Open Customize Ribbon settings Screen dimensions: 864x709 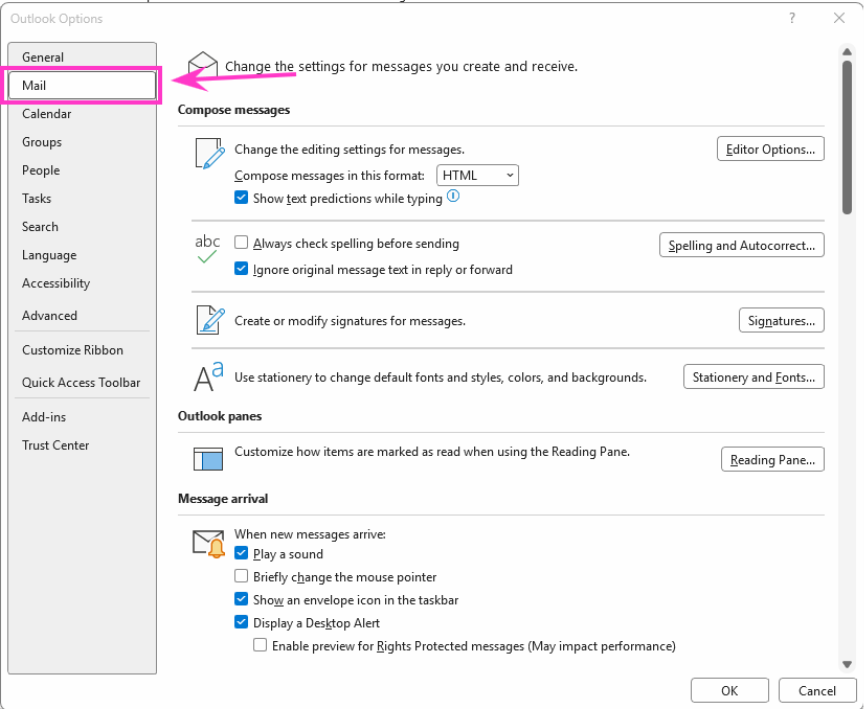pos(82,350)
